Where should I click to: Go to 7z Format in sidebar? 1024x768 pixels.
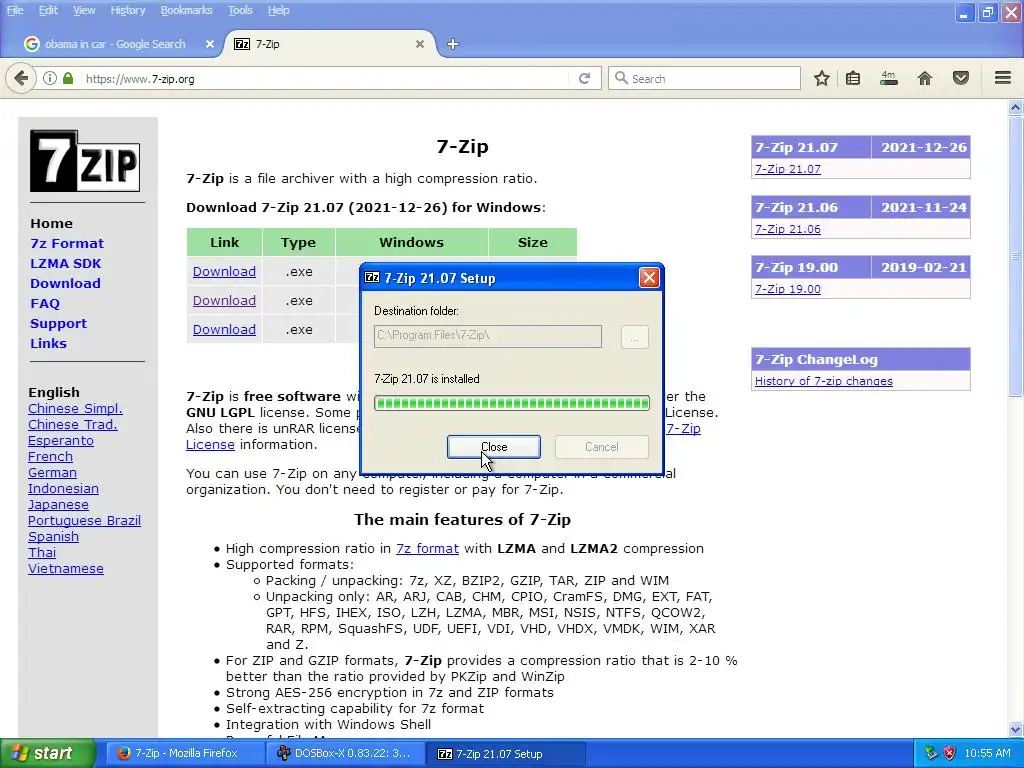coord(67,243)
